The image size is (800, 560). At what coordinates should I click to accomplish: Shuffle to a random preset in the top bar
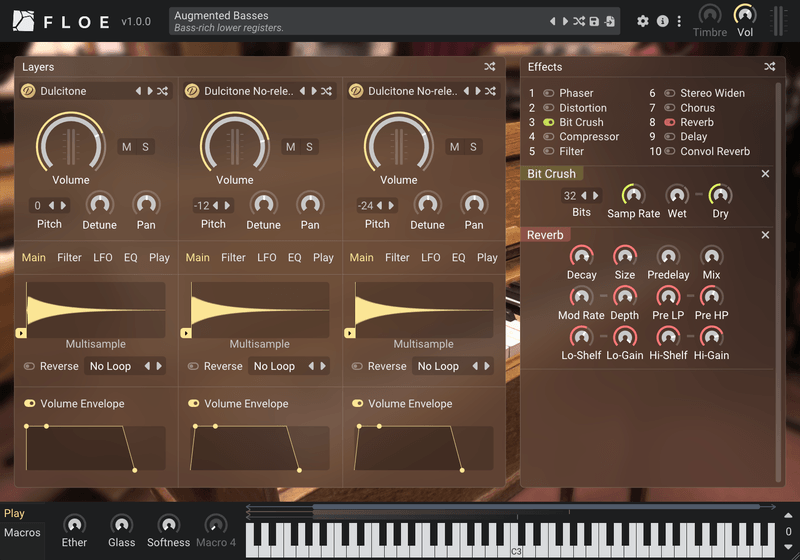point(579,21)
